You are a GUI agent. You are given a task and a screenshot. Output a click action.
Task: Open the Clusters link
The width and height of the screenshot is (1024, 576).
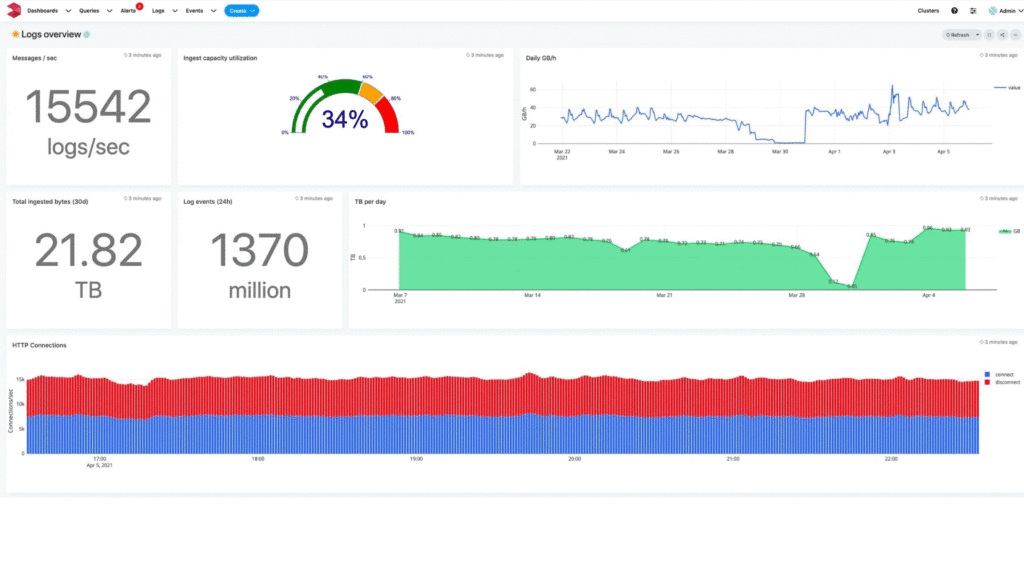[x=928, y=11]
